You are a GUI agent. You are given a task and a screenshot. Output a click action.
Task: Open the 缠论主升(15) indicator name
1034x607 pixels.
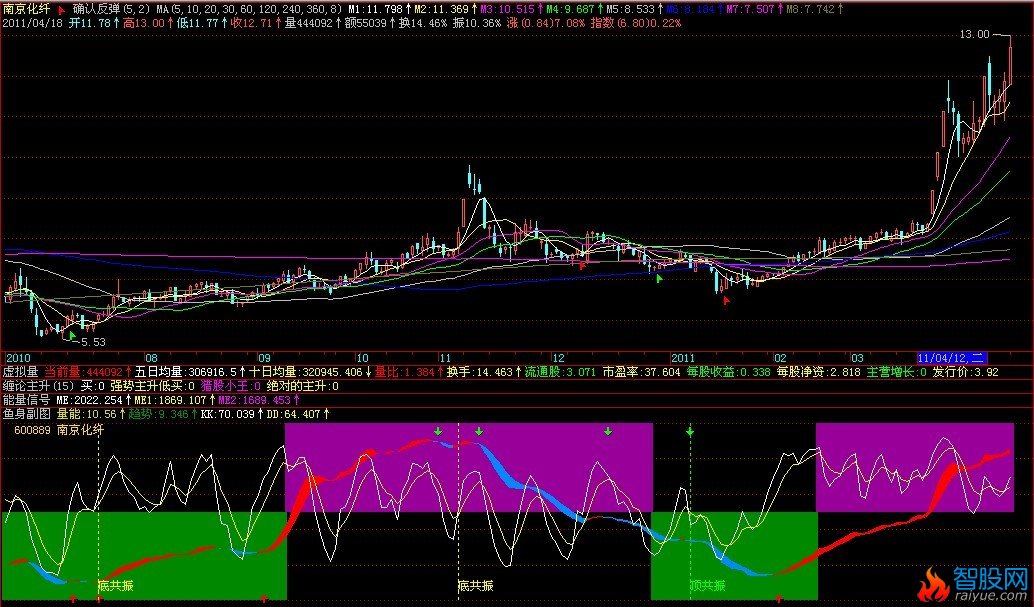tap(39, 386)
